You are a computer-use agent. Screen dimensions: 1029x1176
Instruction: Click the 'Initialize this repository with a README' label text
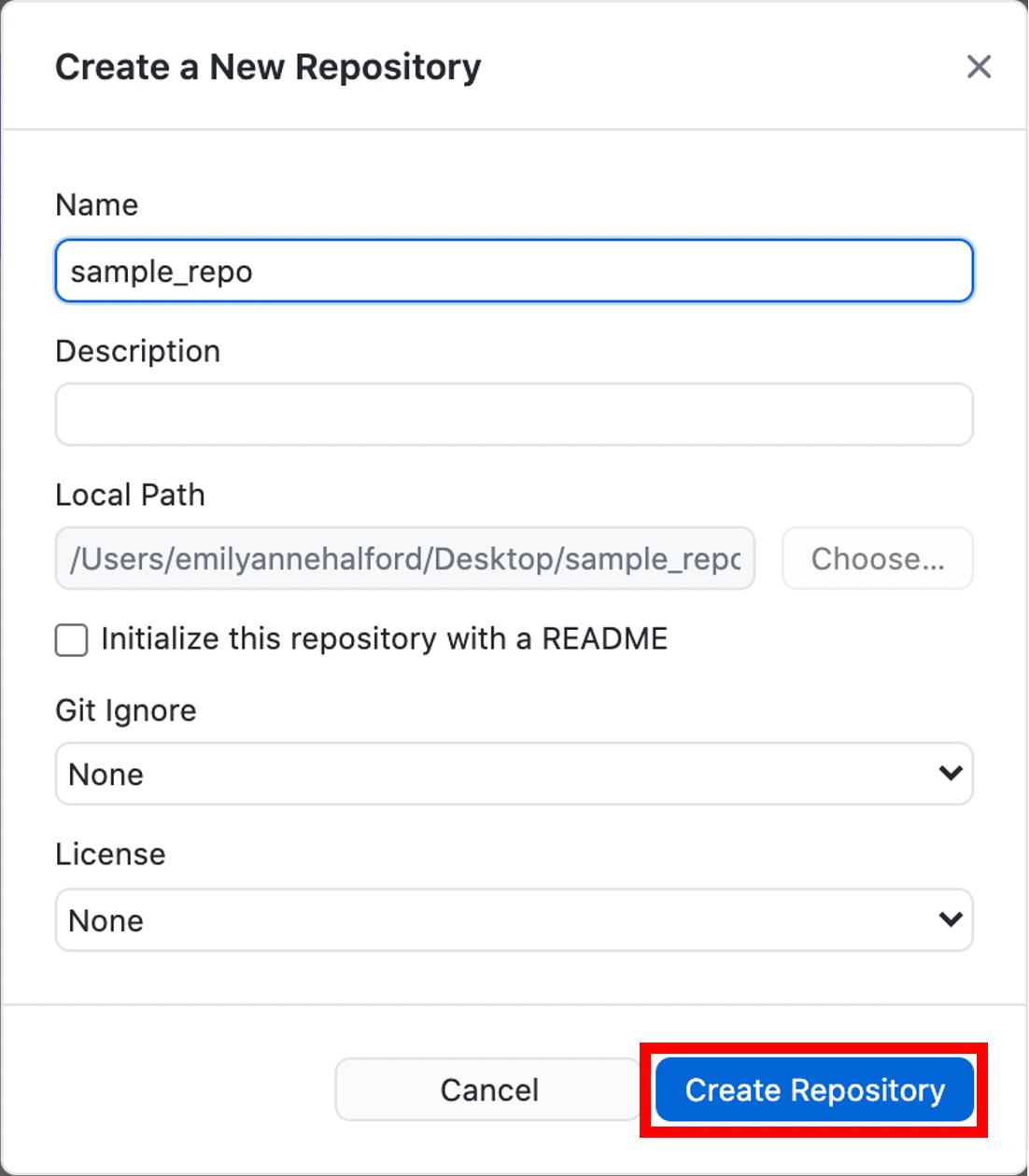[384, 639]
